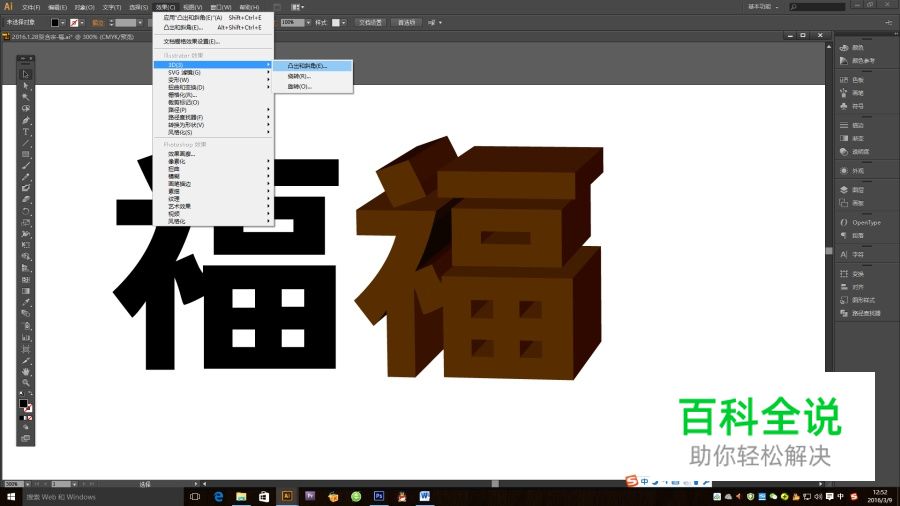Viewport: 900px width, 506px height.
Task: Click the fill color swatch in control bar
Action: click(55, 23)
